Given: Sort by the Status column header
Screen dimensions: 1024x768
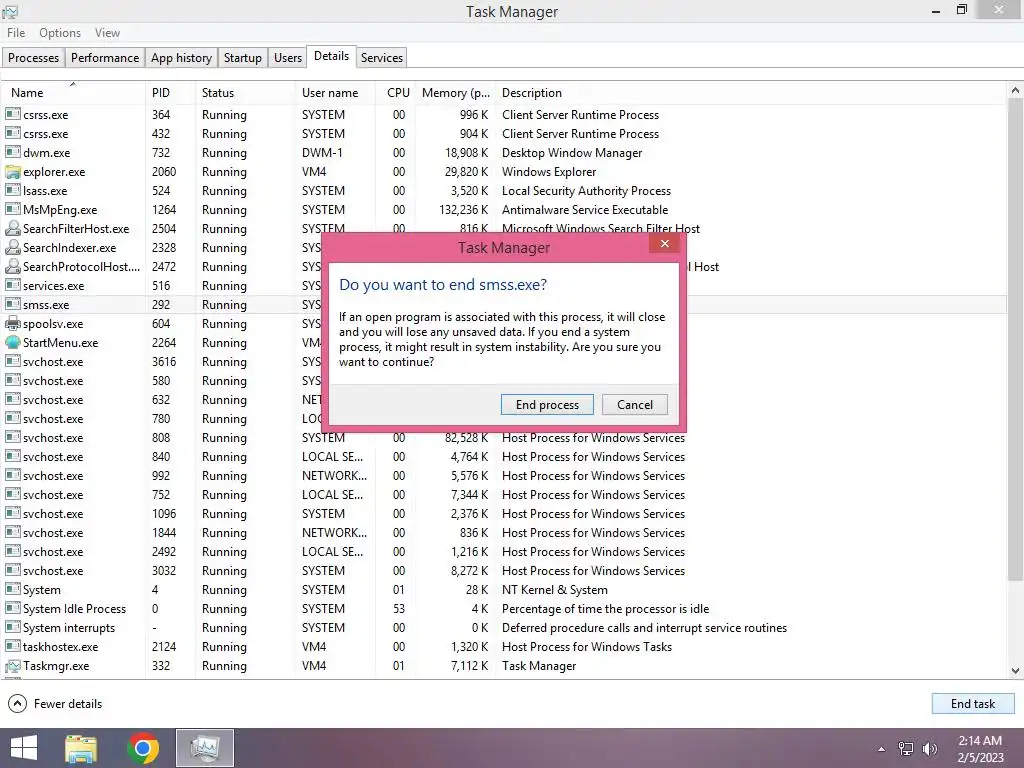Looking at the screenshot, I should point(245,93).
